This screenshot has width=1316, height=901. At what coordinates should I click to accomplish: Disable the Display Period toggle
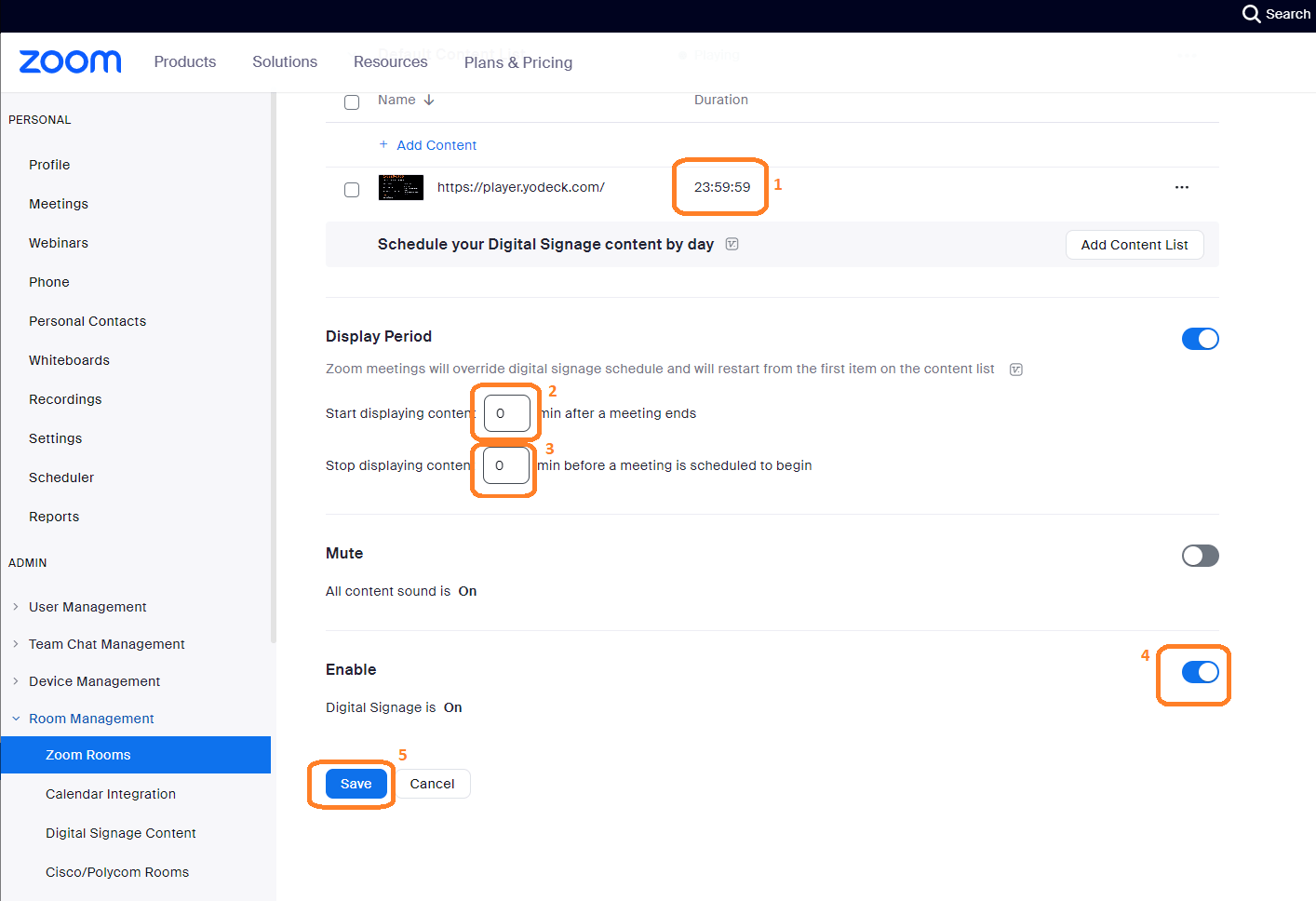click(1200, 339)
